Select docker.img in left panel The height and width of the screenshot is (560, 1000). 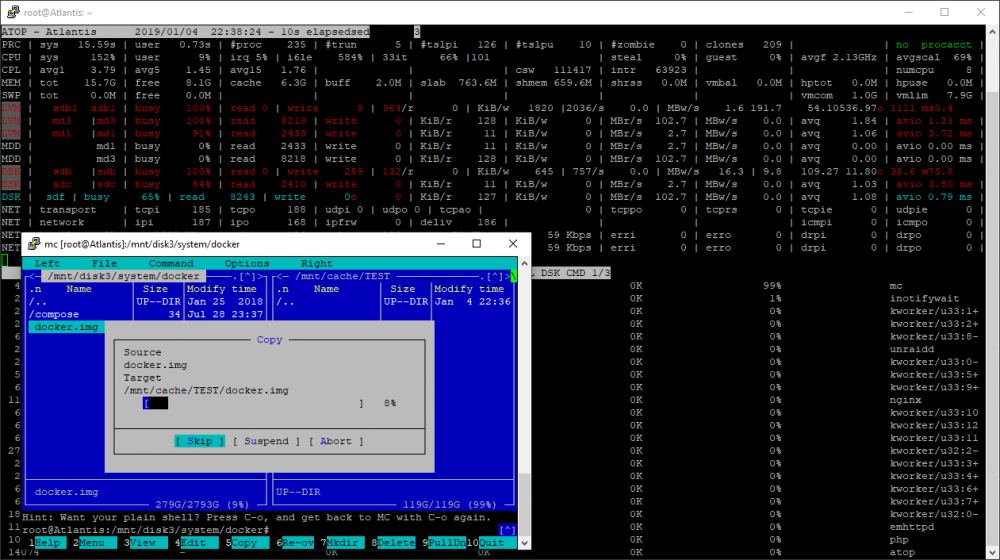coord(66,327)
